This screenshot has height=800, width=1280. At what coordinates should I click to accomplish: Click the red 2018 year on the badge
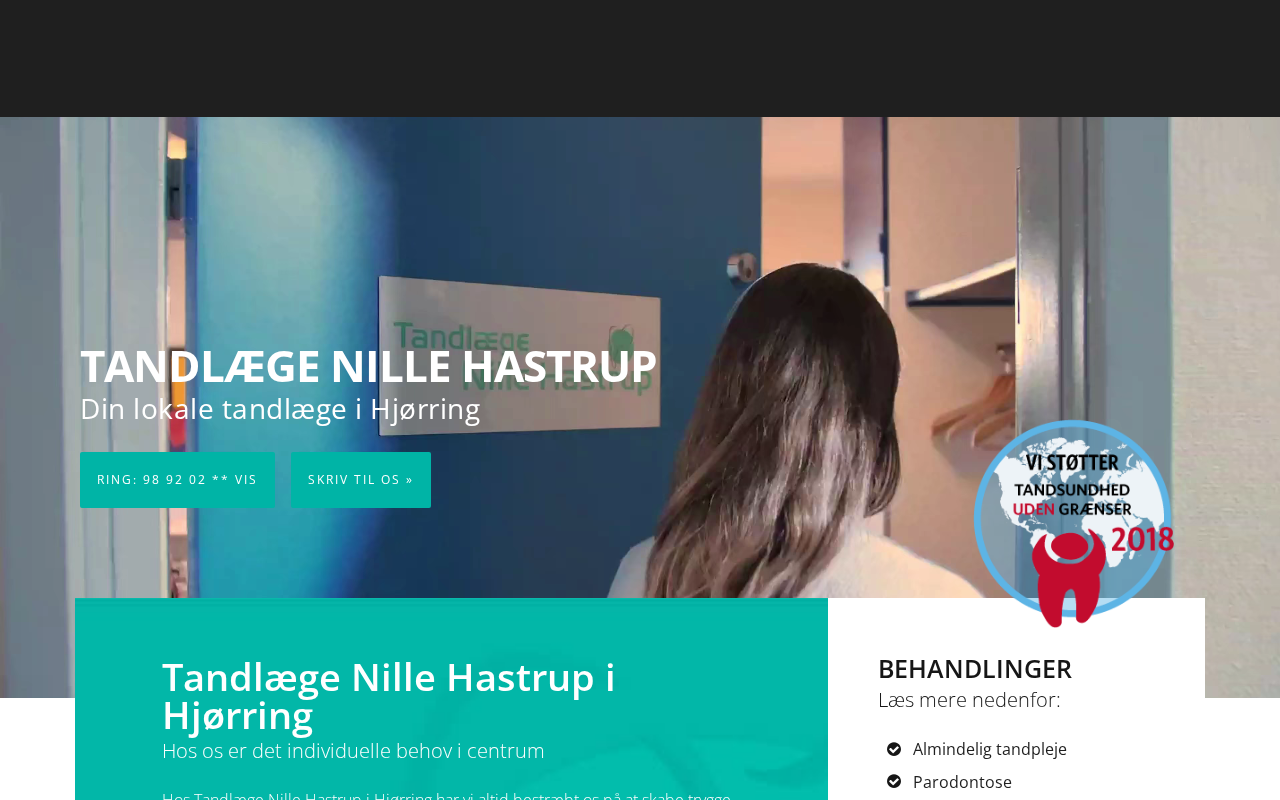pyautogui.click(x=1142, y=540)
